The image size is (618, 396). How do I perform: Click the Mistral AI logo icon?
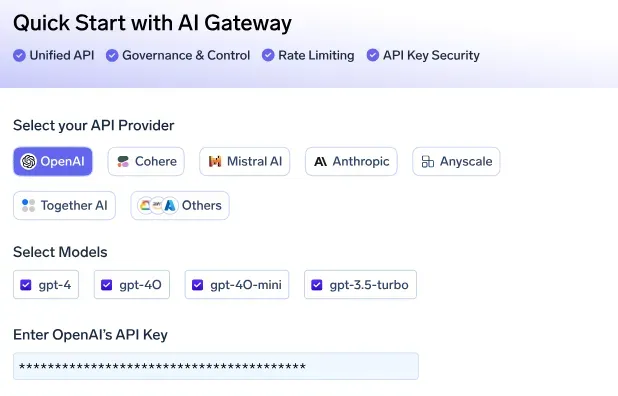pos(215,162)
